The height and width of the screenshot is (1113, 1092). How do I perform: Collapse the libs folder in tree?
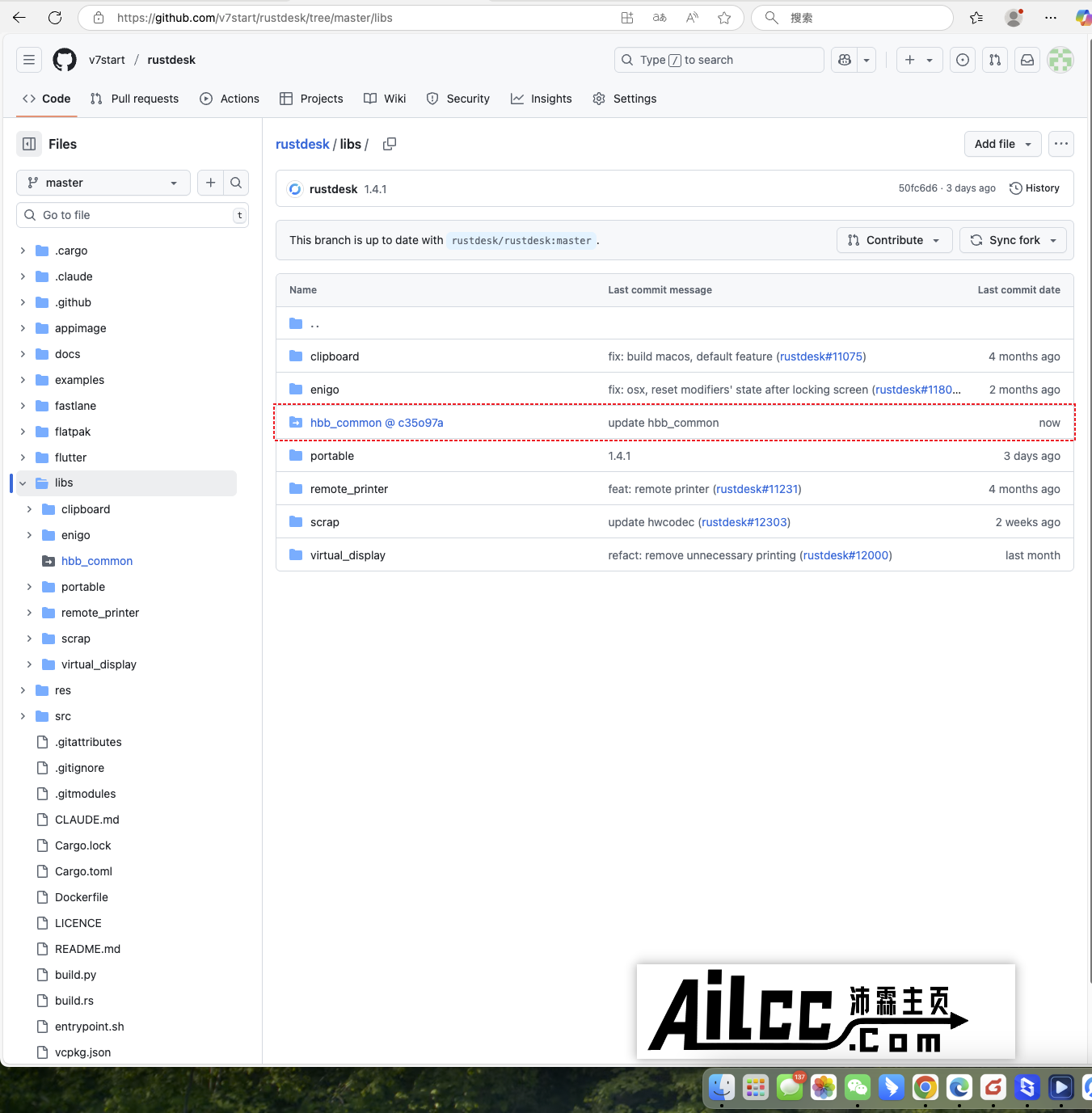coord(23,483)
